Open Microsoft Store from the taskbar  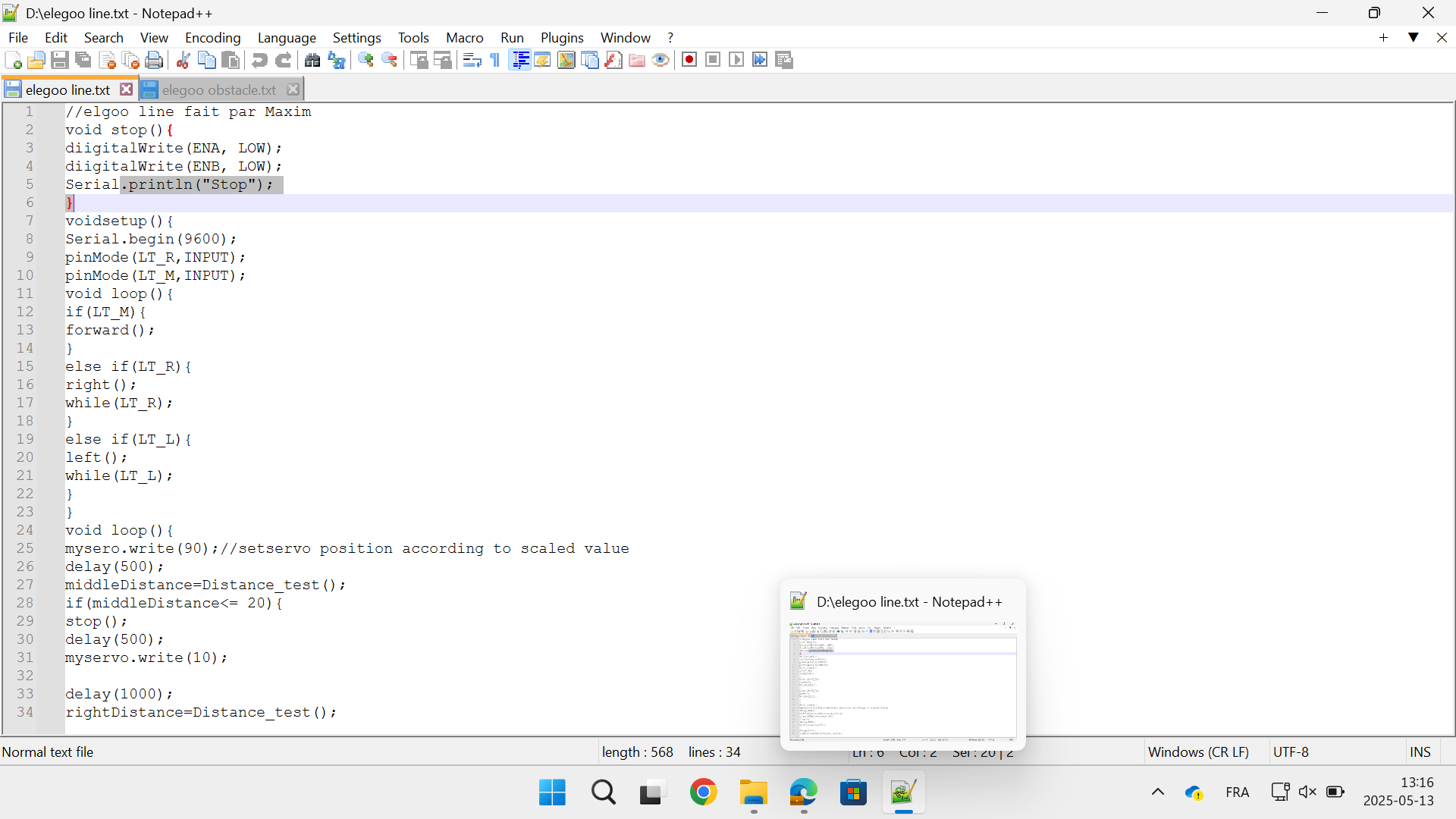(853, 792)
